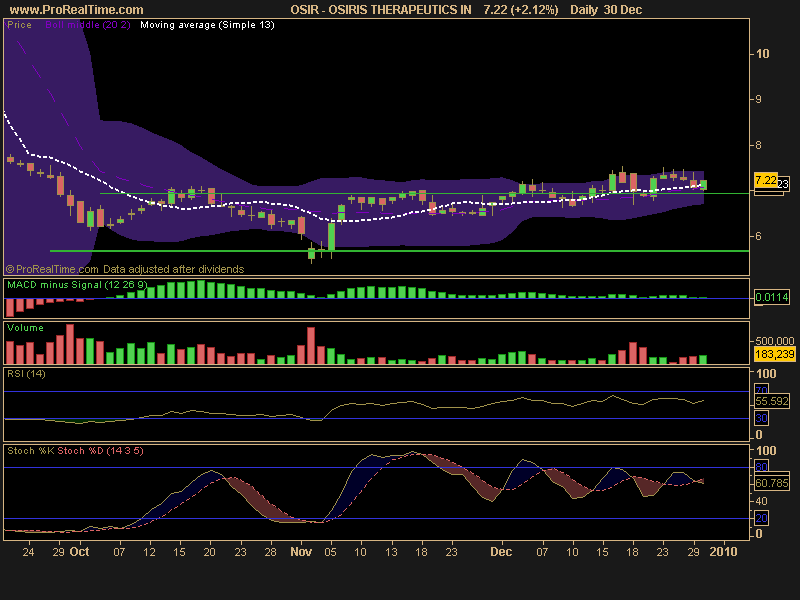Select the Boll middle (20 2) legend
This screenshot has width=800, height=600.
(88, 25)
